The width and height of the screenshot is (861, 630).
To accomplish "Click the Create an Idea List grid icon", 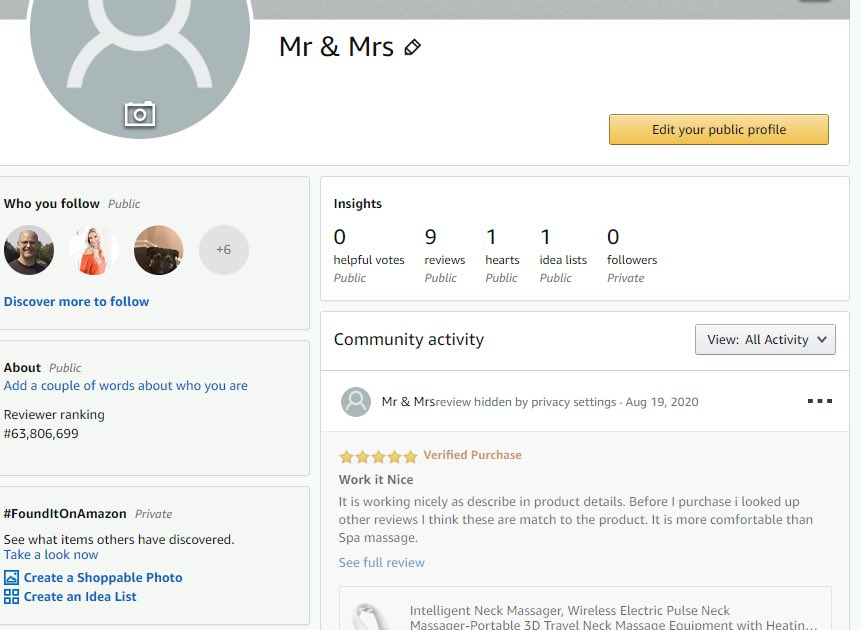I will point(12,596).
